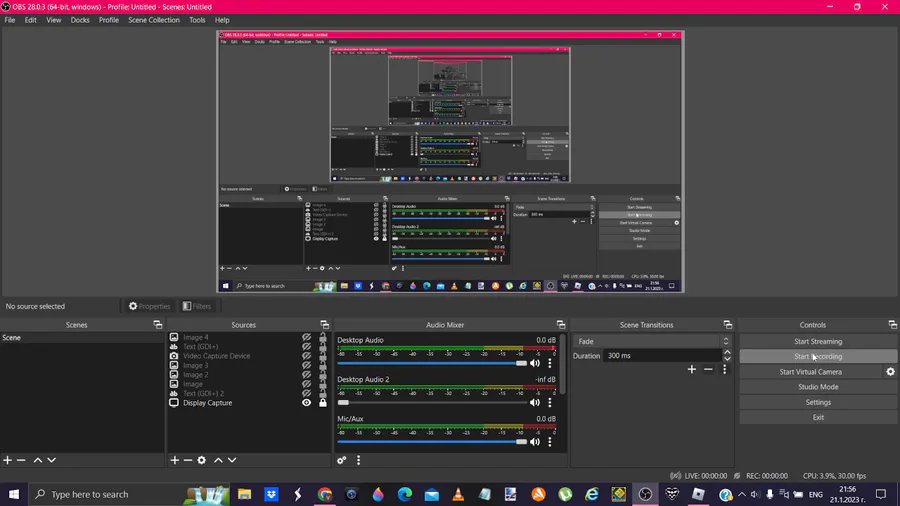Remove scene transition with minus icon

click(708, 370)
